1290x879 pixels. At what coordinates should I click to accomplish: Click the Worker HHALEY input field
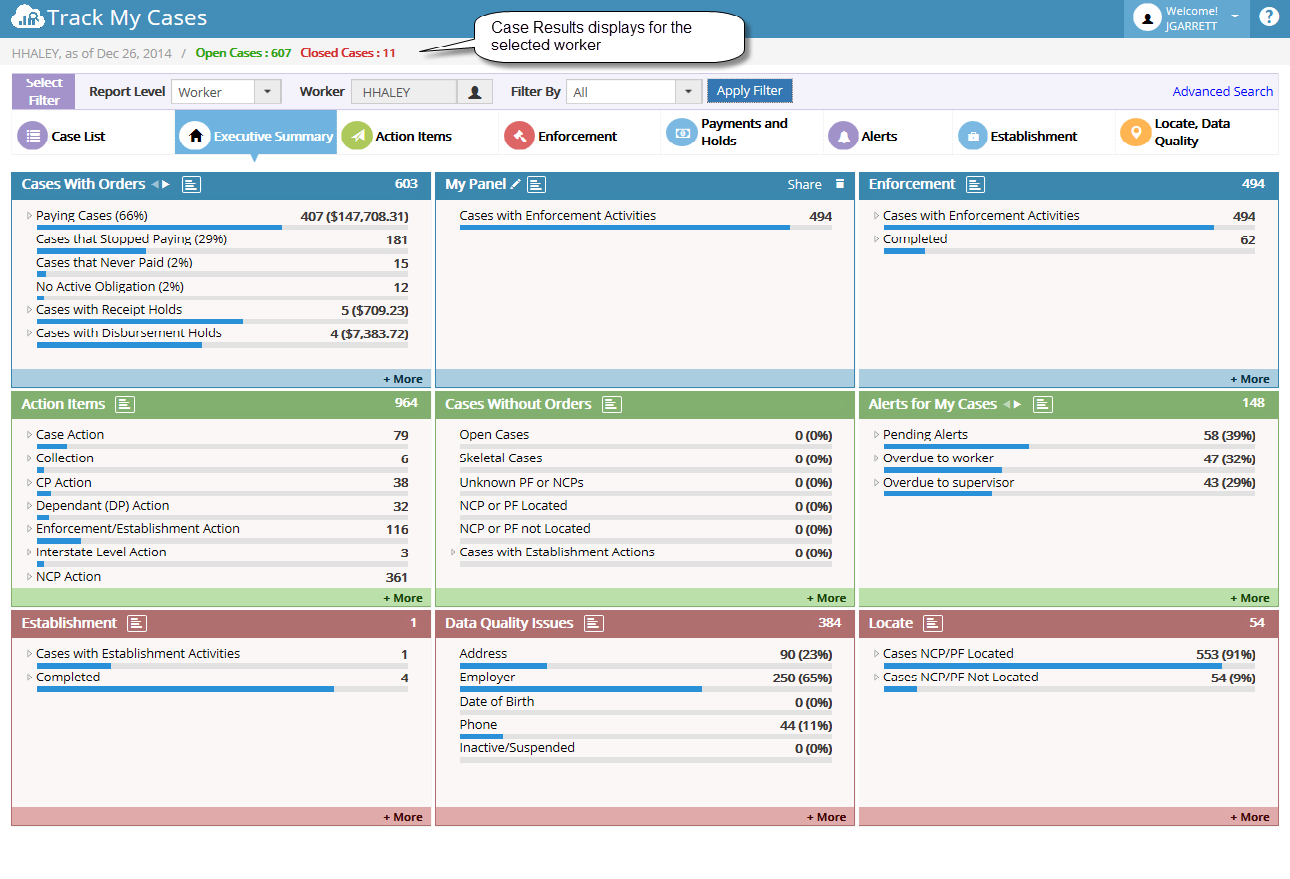404,92
